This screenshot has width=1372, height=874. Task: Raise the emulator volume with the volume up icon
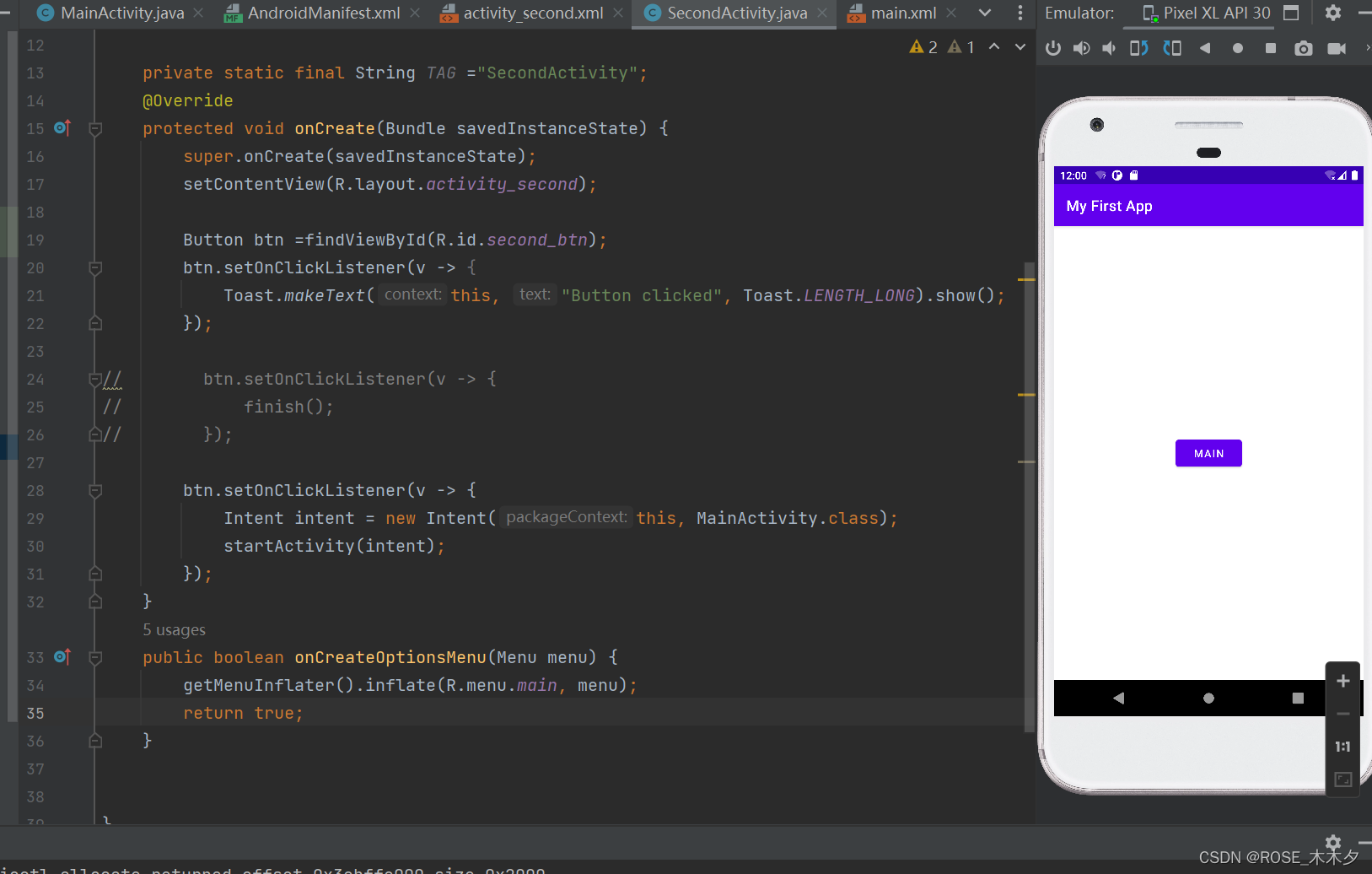click(x=1081, y=48)
